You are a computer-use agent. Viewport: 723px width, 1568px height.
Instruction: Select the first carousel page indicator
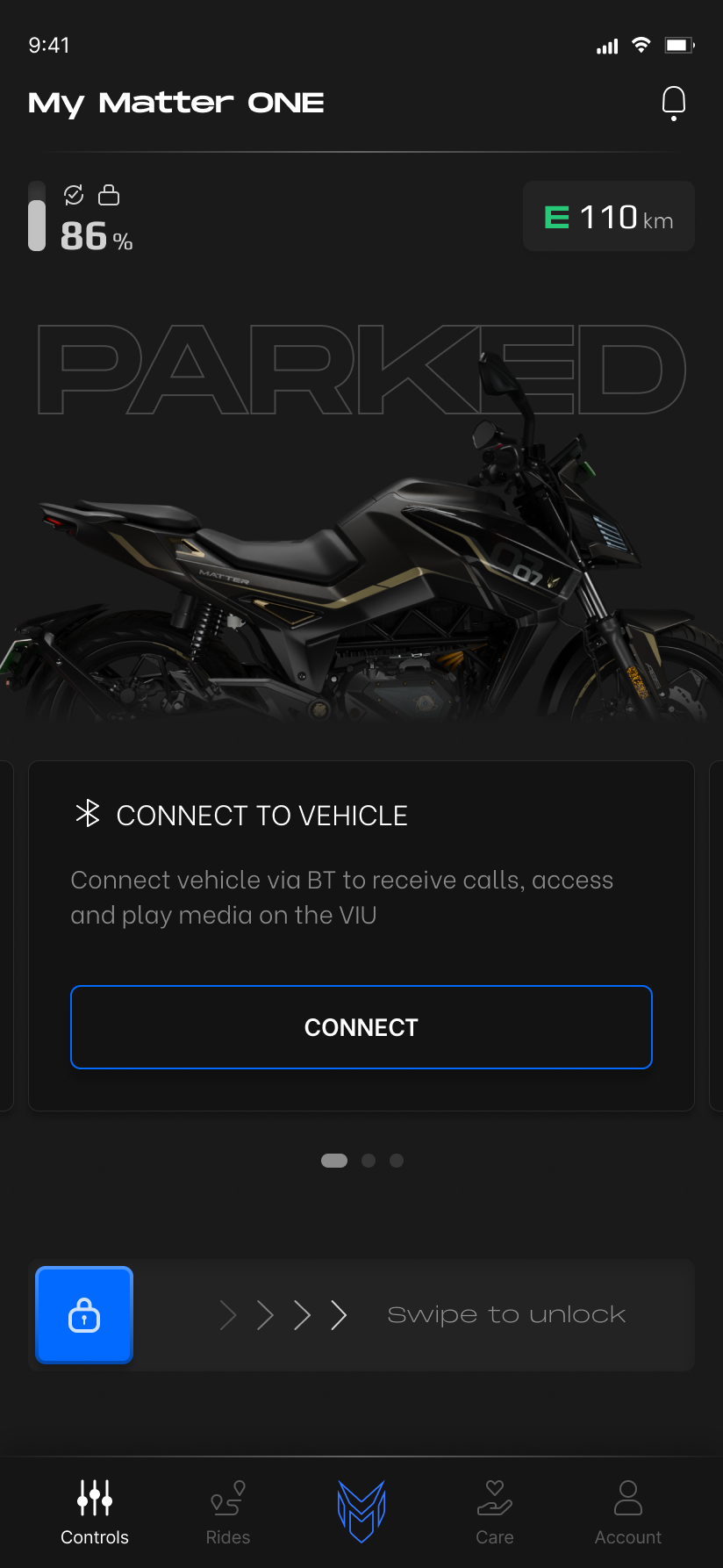[x=334, y=1161]
